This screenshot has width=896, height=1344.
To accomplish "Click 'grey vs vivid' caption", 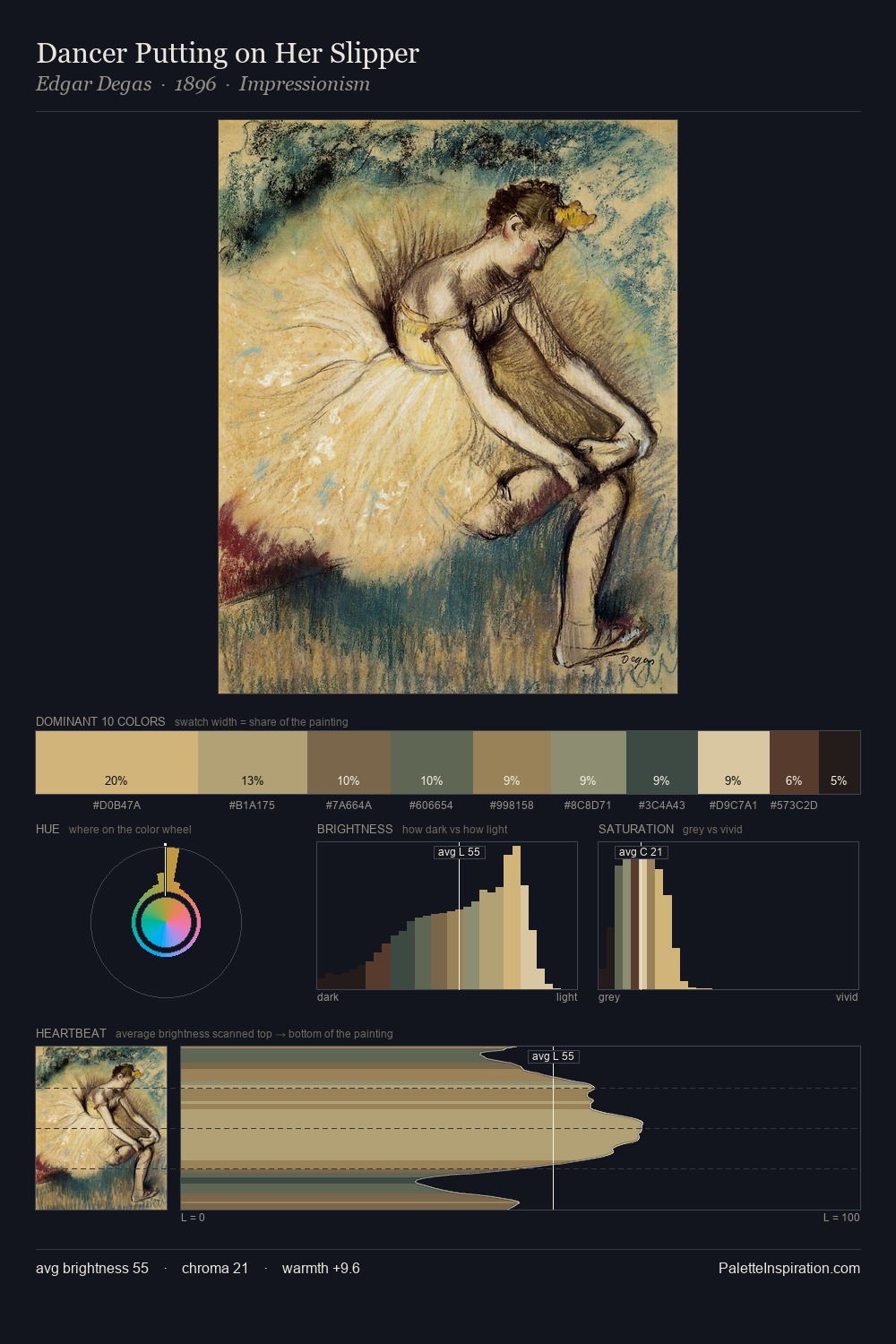I will tap(712, 829).
